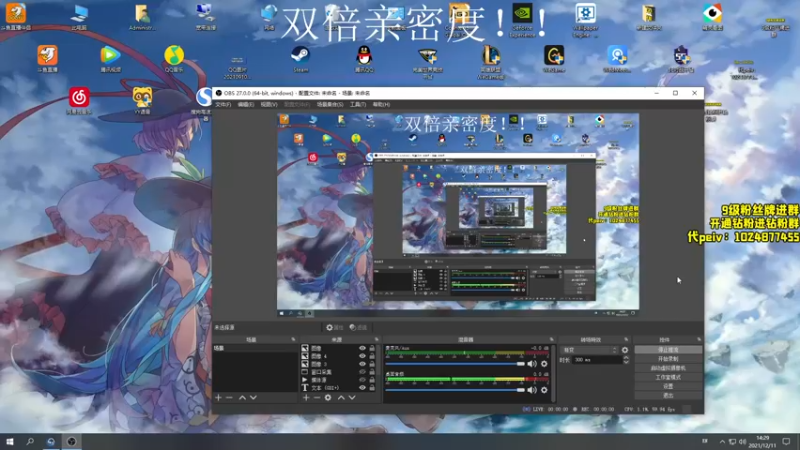Viewport: 800px width, 450px height.
Task: Toggle lock on first 图像 source
Action: (x=372, y=348)
